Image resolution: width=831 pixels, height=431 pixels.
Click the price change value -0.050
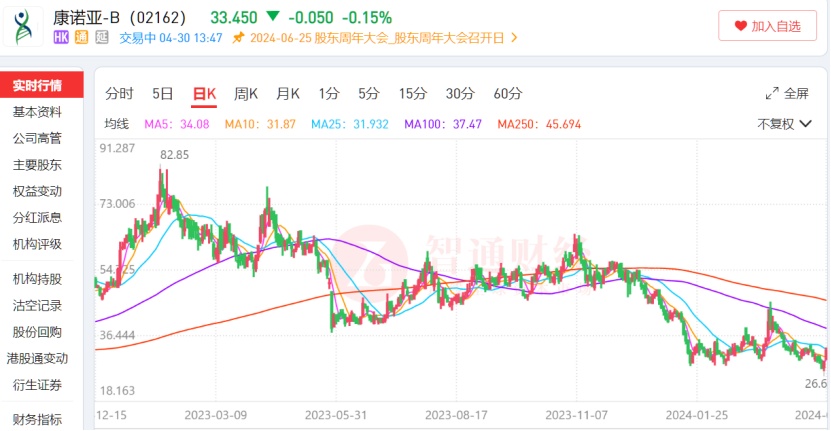[x=311, y=17]
